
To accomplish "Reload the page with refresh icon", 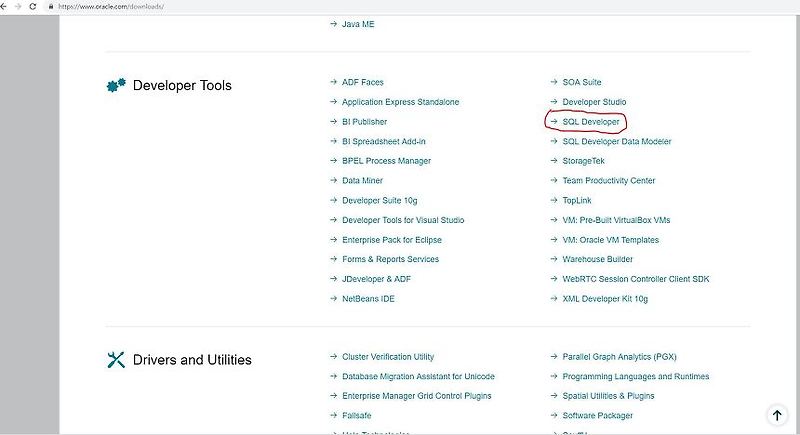I will (x=33, y=7).
